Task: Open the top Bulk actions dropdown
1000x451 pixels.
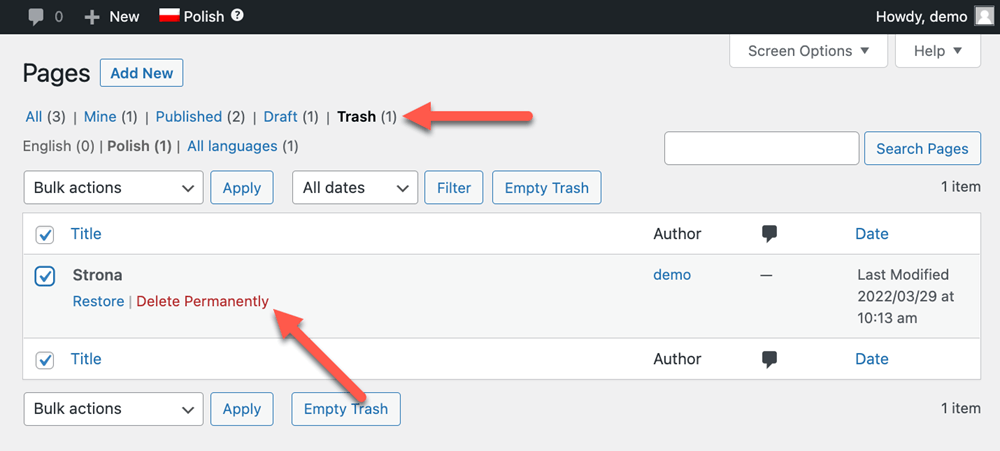Action: (x=113, y=188)
